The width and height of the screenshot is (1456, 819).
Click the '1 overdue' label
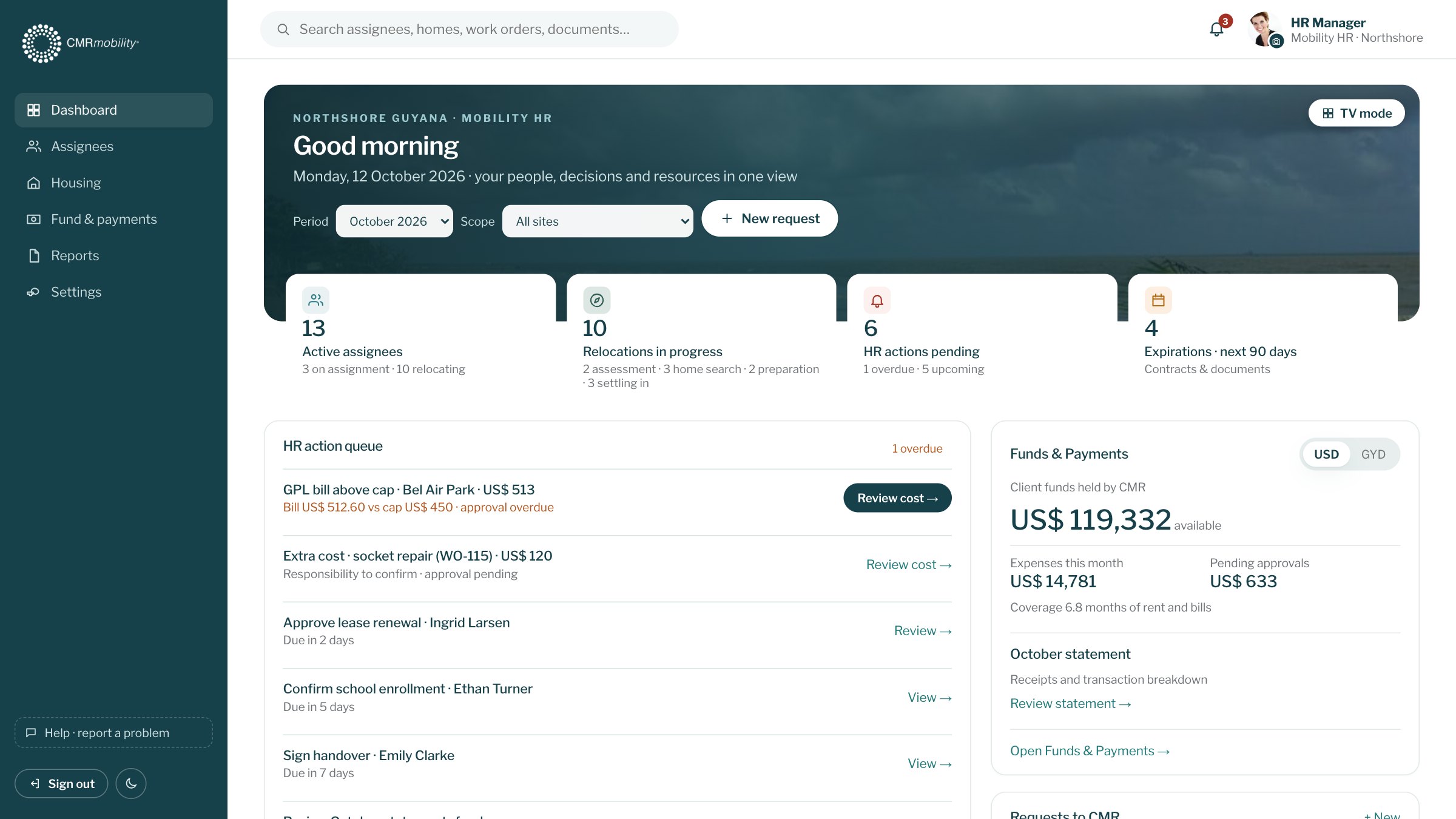917,448
